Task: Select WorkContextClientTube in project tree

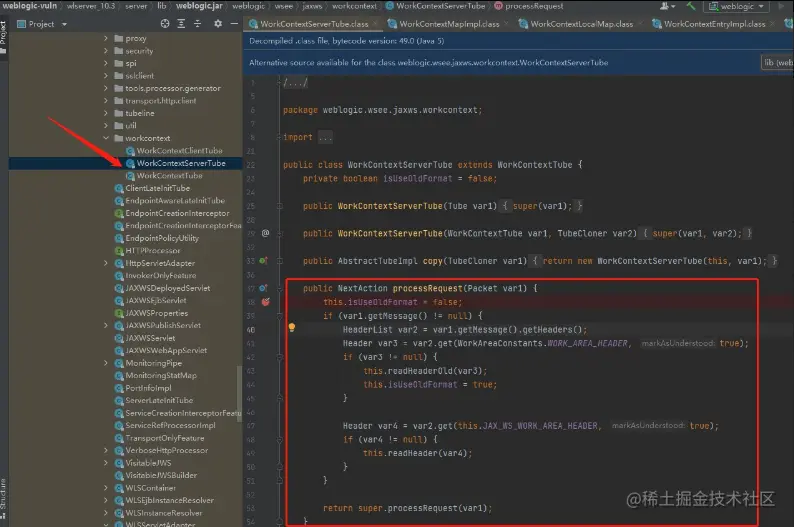Action: pos(179,151)
